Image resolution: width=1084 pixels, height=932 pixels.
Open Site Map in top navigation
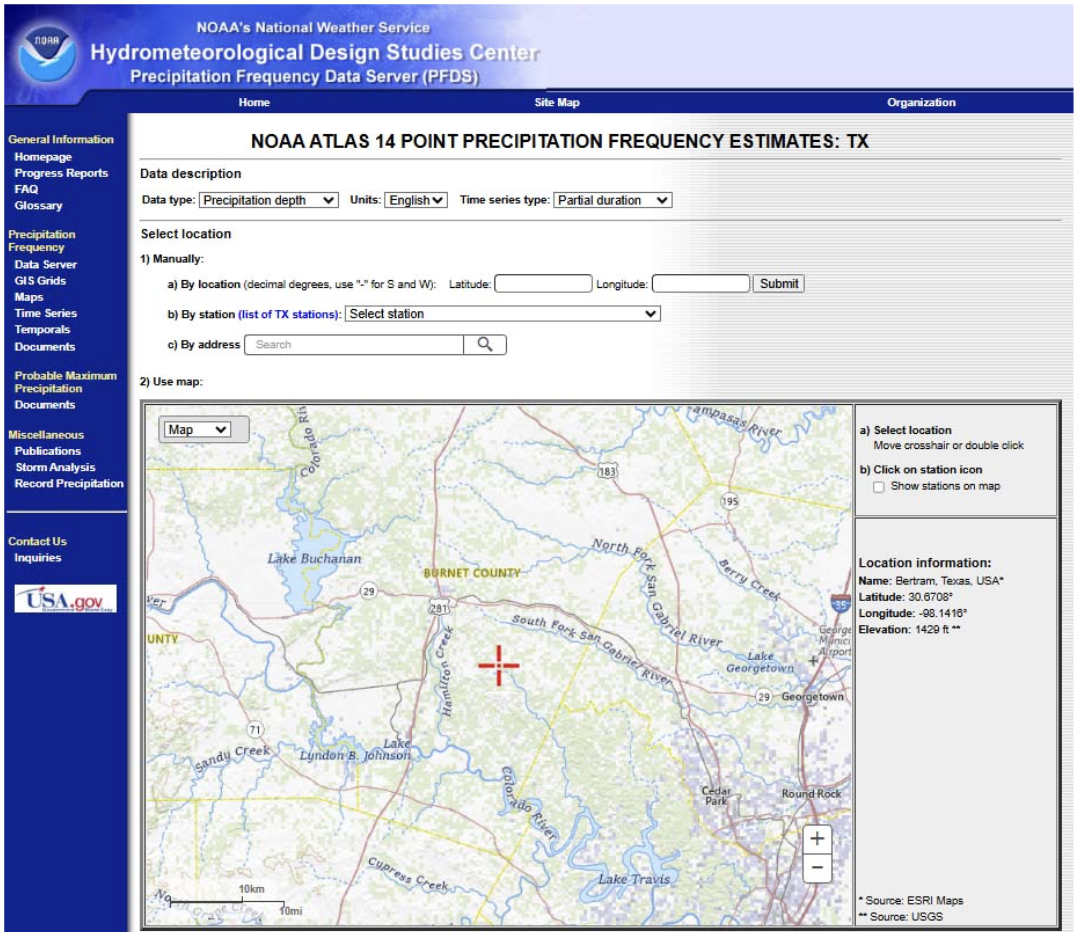coord(557,103)
